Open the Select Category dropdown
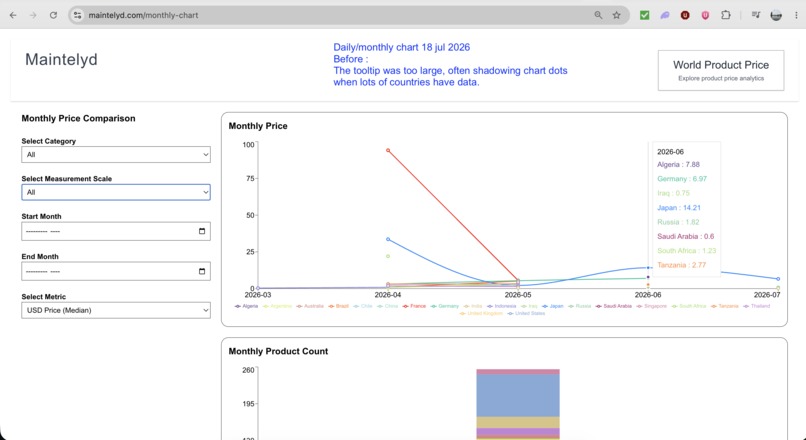 click(116, 154)
